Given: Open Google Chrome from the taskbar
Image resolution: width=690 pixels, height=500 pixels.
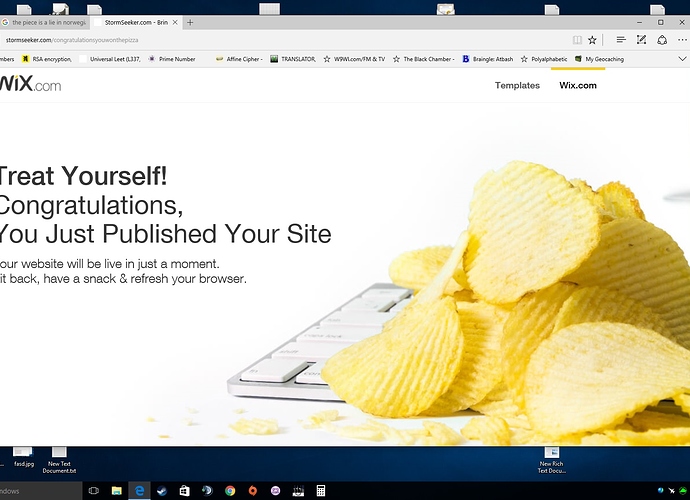Looking at the screenshot, I should [x=230, y=491].
